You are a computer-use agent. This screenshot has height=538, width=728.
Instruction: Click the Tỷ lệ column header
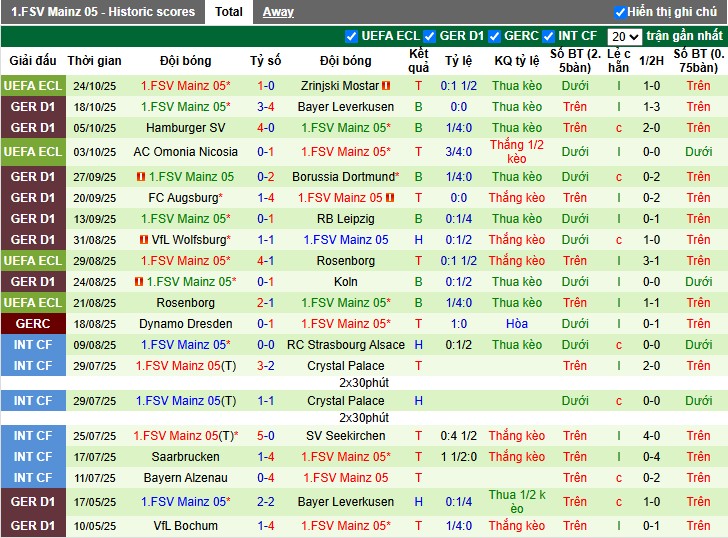458,61
